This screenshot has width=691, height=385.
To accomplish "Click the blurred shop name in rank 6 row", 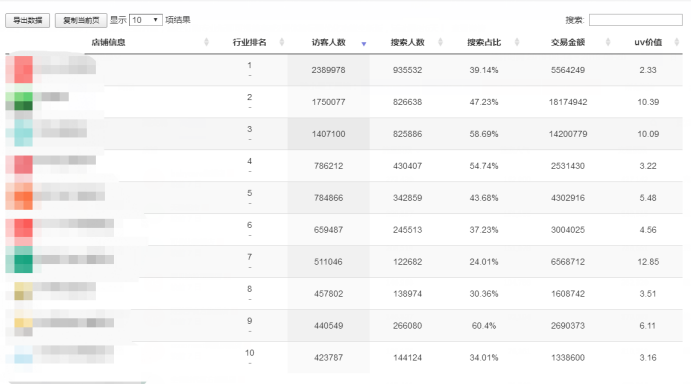I will [73, 224].
